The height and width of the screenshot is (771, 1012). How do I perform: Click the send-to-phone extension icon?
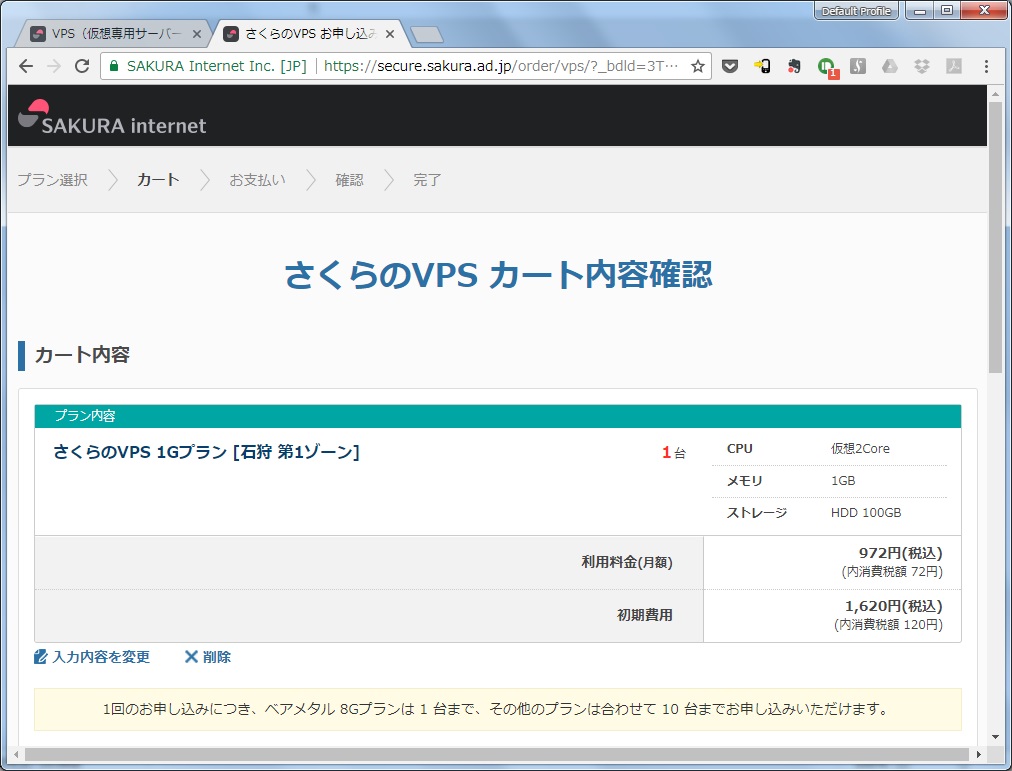762,66
